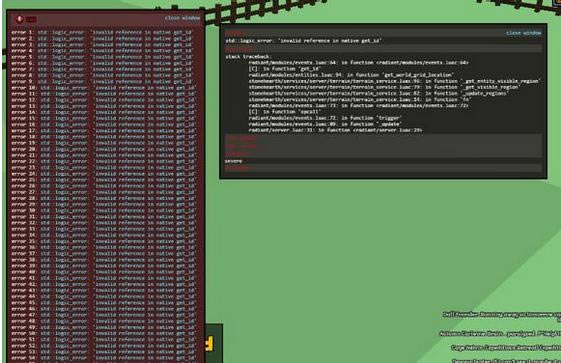This screenshot has height=363, width=561.
Task: Click the red error alert icon
Action: point(20,19)
